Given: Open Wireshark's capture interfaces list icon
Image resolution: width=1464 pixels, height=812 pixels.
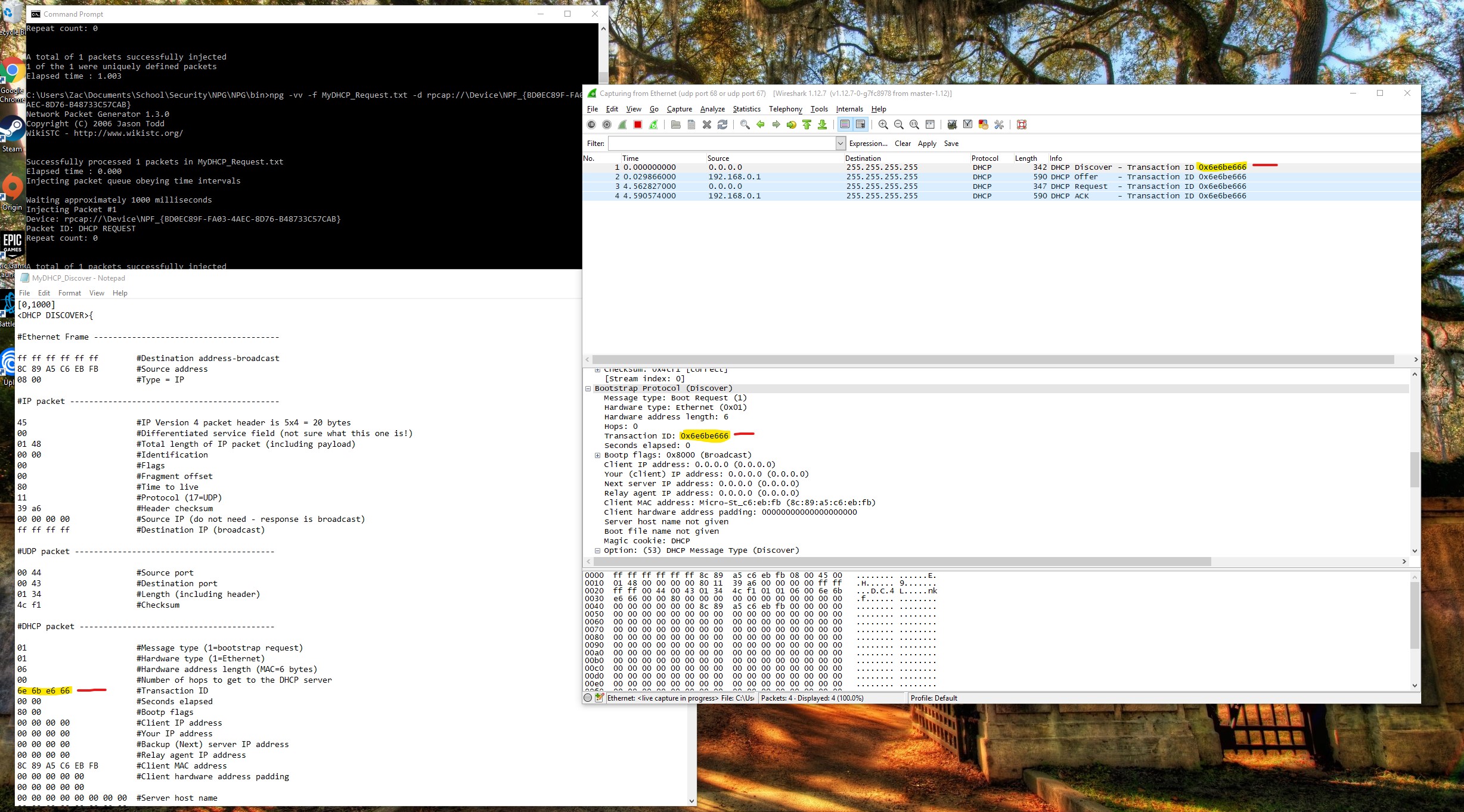Looking at the screenshot, I should click(591, 125).
